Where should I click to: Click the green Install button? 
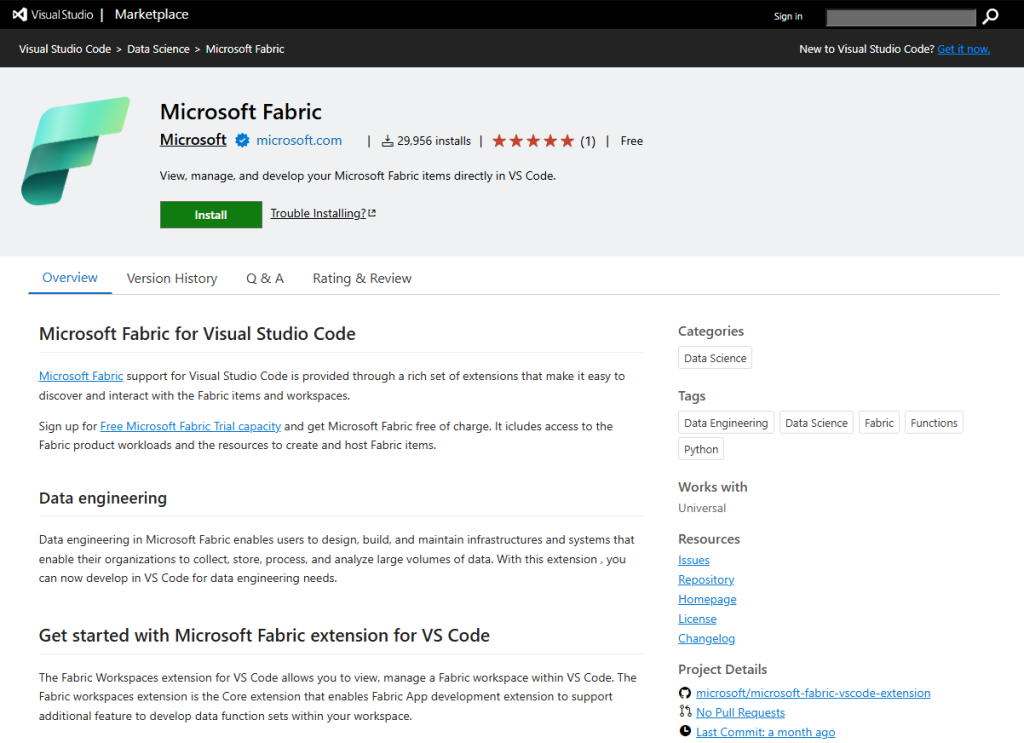pos(210,214)
